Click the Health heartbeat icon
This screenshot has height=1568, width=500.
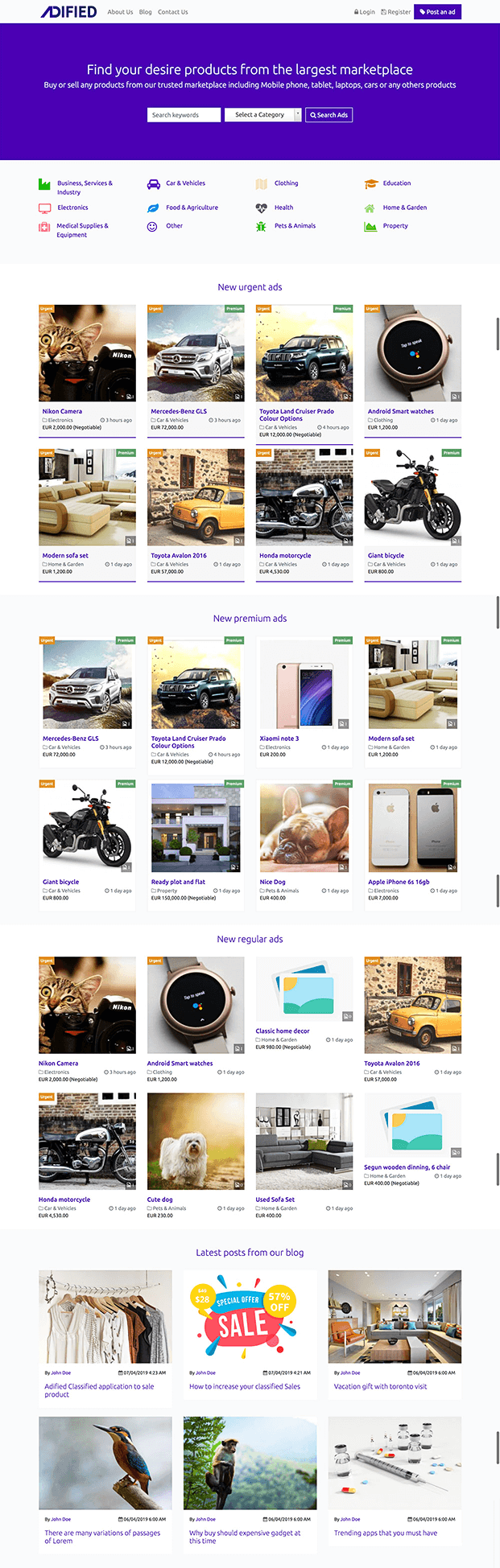(261, 208)
